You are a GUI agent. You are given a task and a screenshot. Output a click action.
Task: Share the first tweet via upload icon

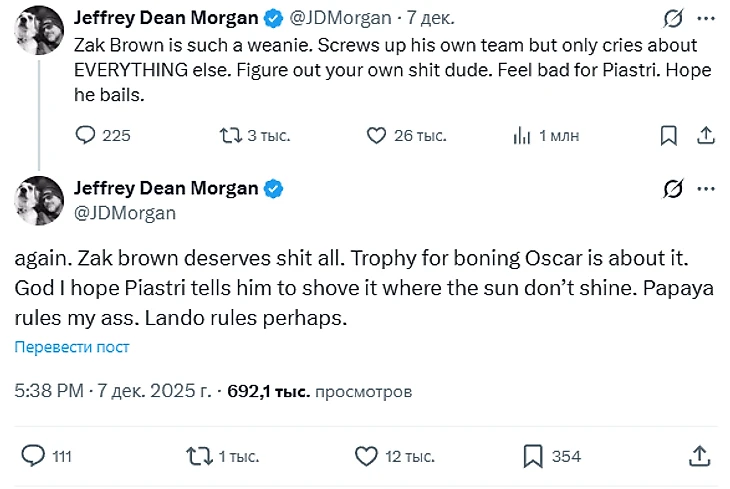tap(704, 135)
